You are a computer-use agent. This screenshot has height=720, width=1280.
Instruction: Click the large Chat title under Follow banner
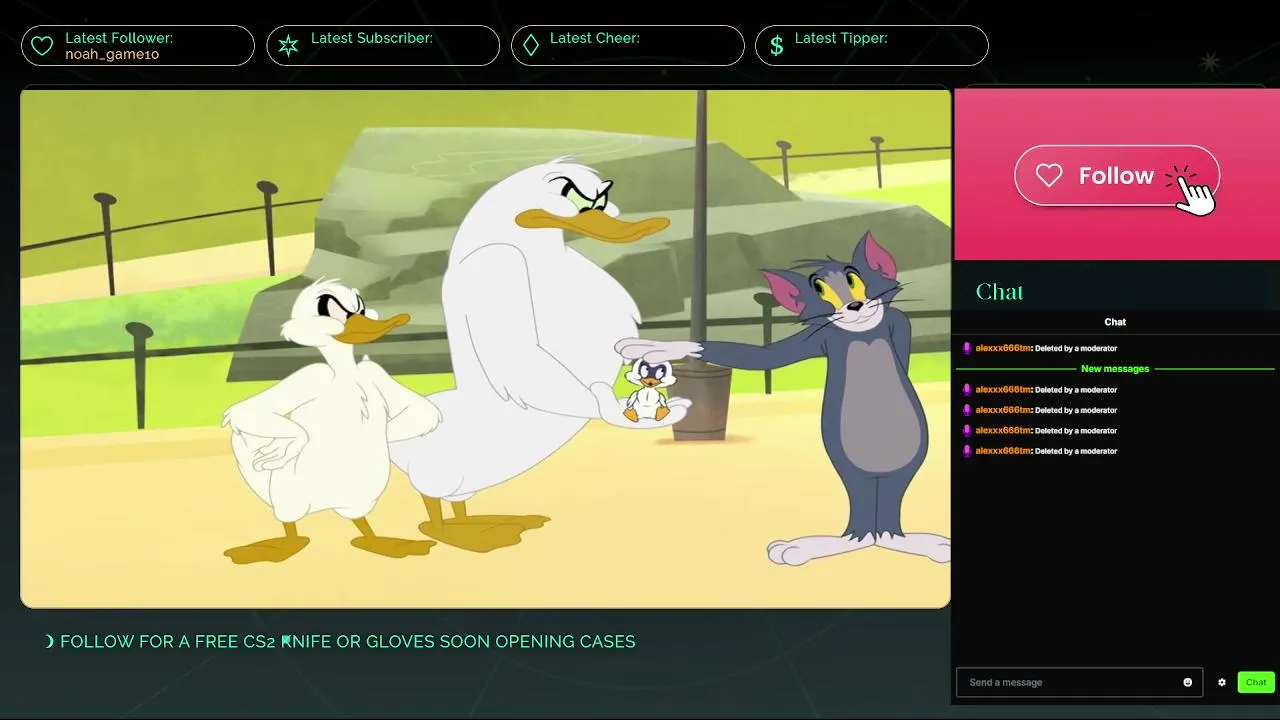pos(1000,292)
